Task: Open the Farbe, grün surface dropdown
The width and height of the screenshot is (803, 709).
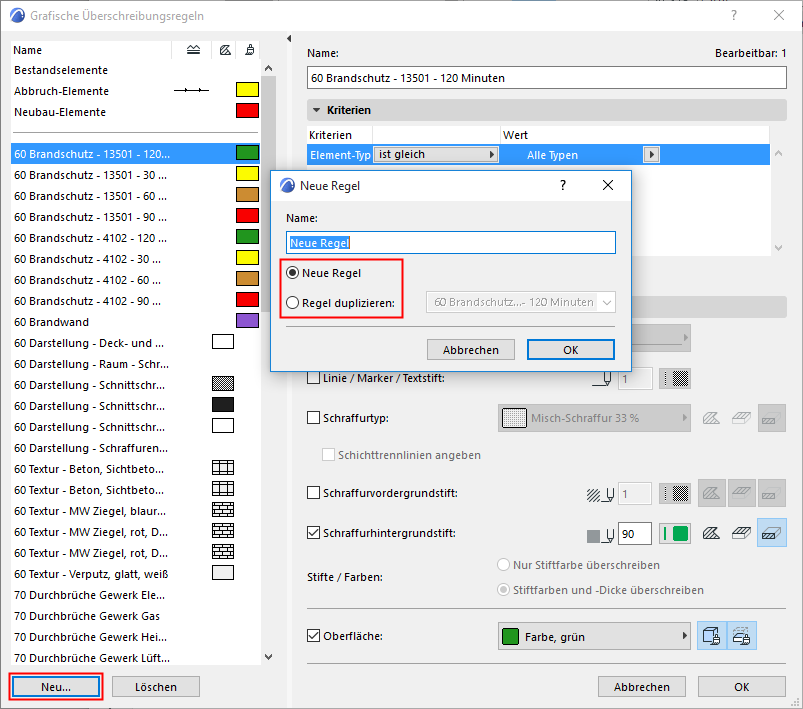Action: point(594,636)
